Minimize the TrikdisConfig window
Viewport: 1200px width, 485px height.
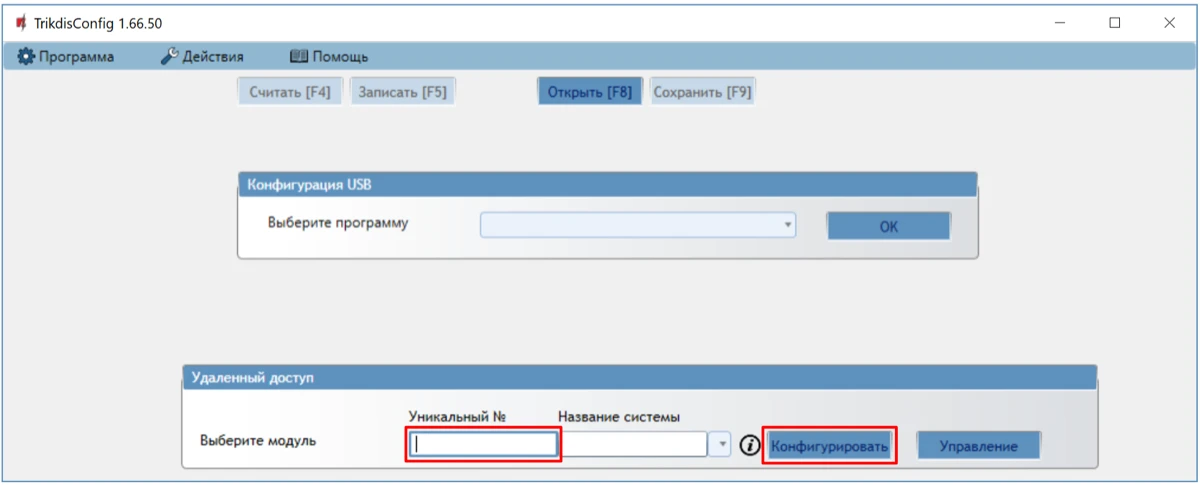tap(1059, 22)
